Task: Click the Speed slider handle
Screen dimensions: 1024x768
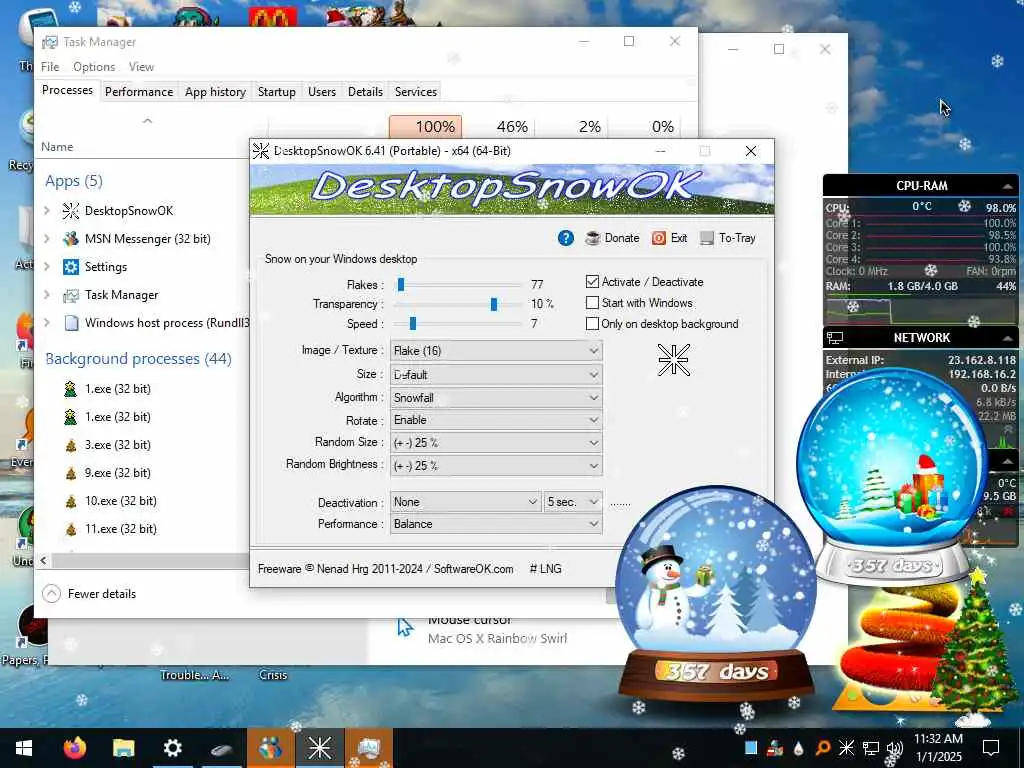Action: (x=413, y=324)
